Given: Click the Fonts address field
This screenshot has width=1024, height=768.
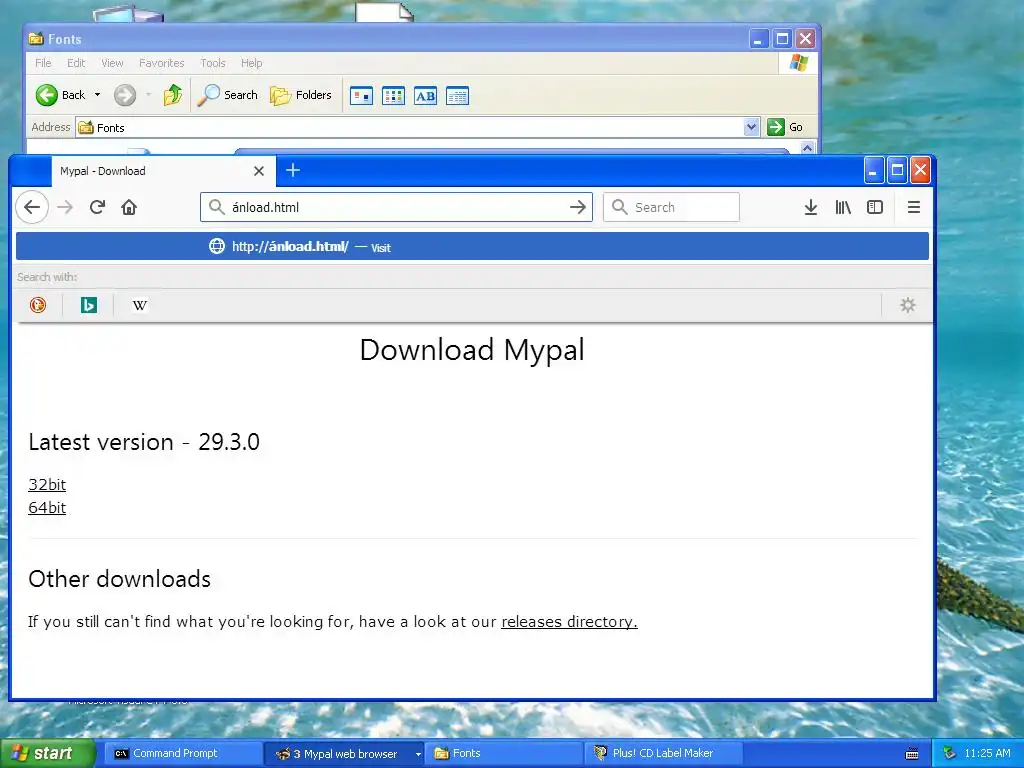Looking at the screenshot, I should 418,127.
